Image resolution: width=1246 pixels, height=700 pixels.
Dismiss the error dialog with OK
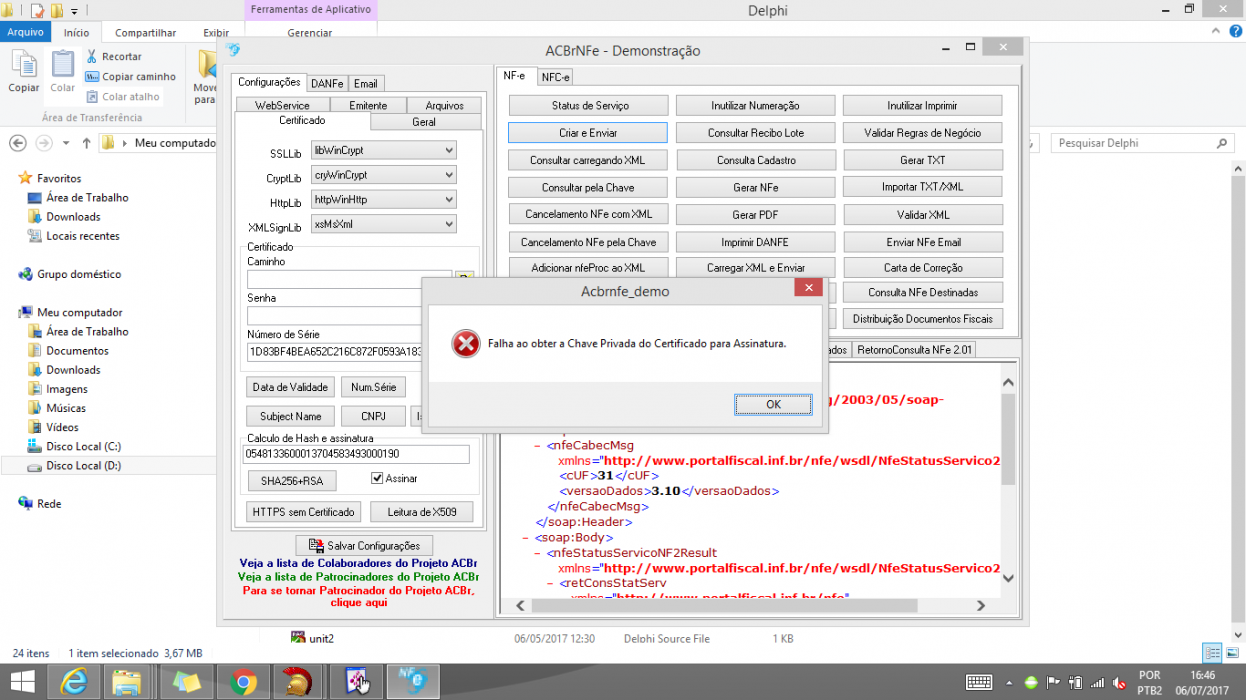pyautogui.click(x=773, y=404)
